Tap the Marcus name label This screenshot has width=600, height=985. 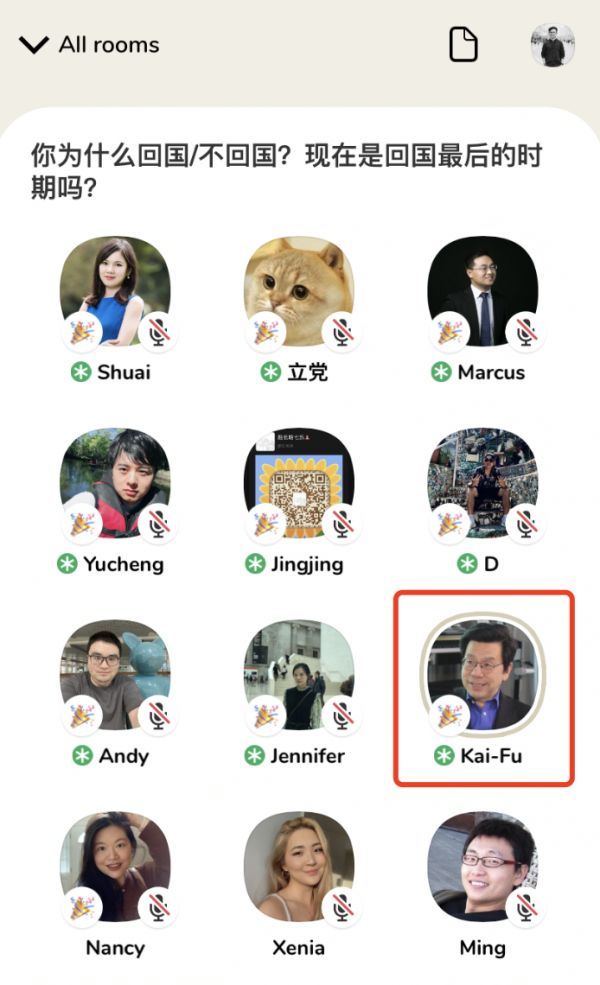click(x=491, y=372)
